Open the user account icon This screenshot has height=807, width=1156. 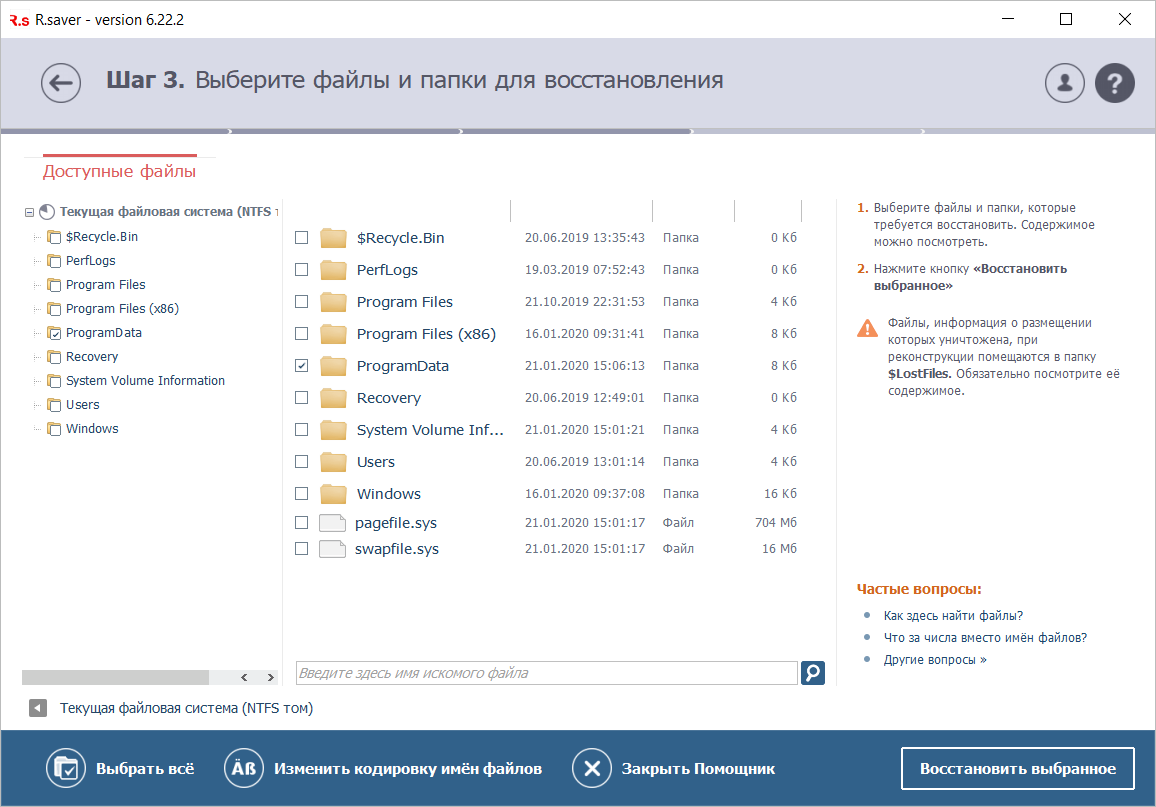(1065, 83)
